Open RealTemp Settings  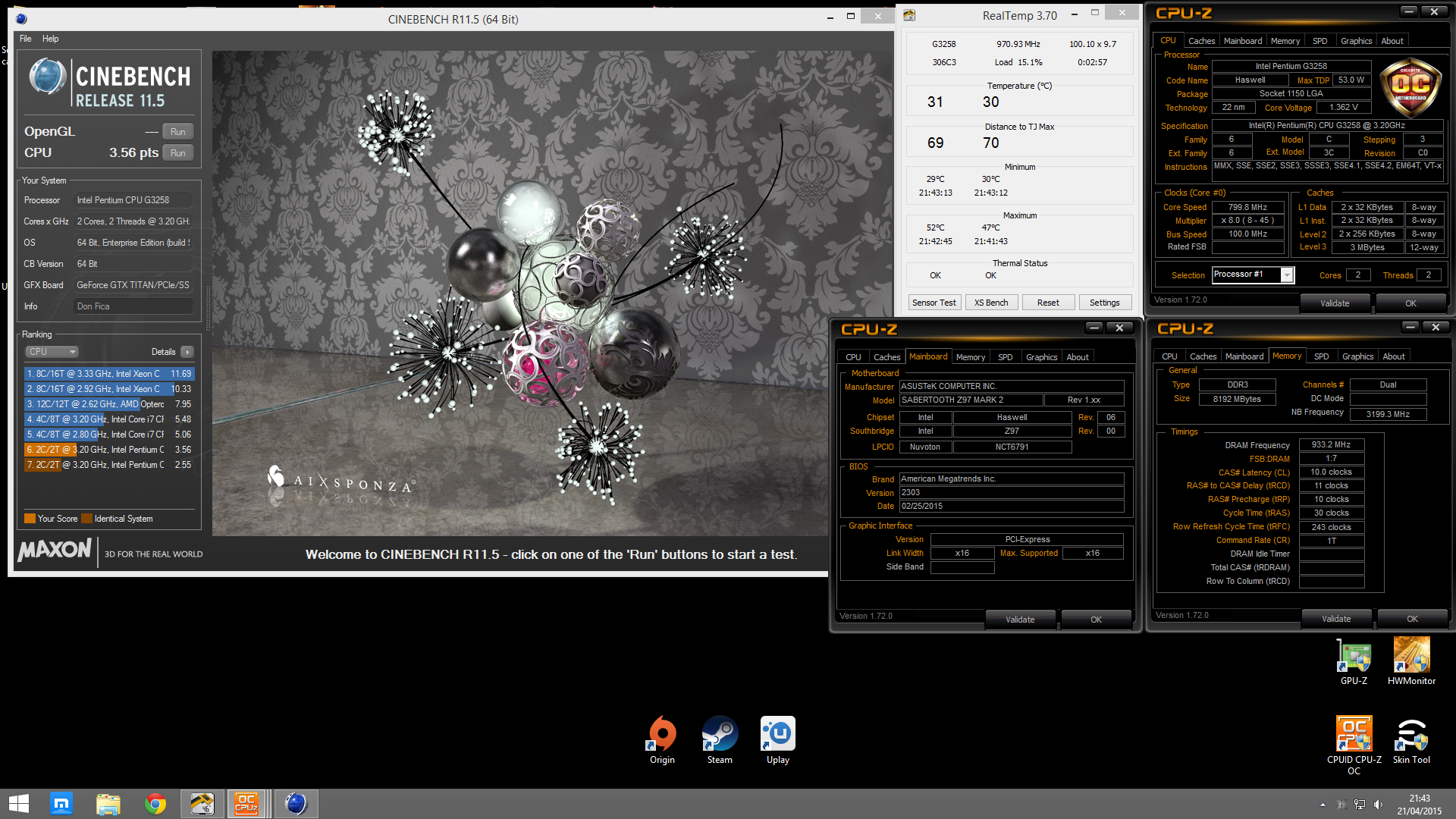(1105, 303)
